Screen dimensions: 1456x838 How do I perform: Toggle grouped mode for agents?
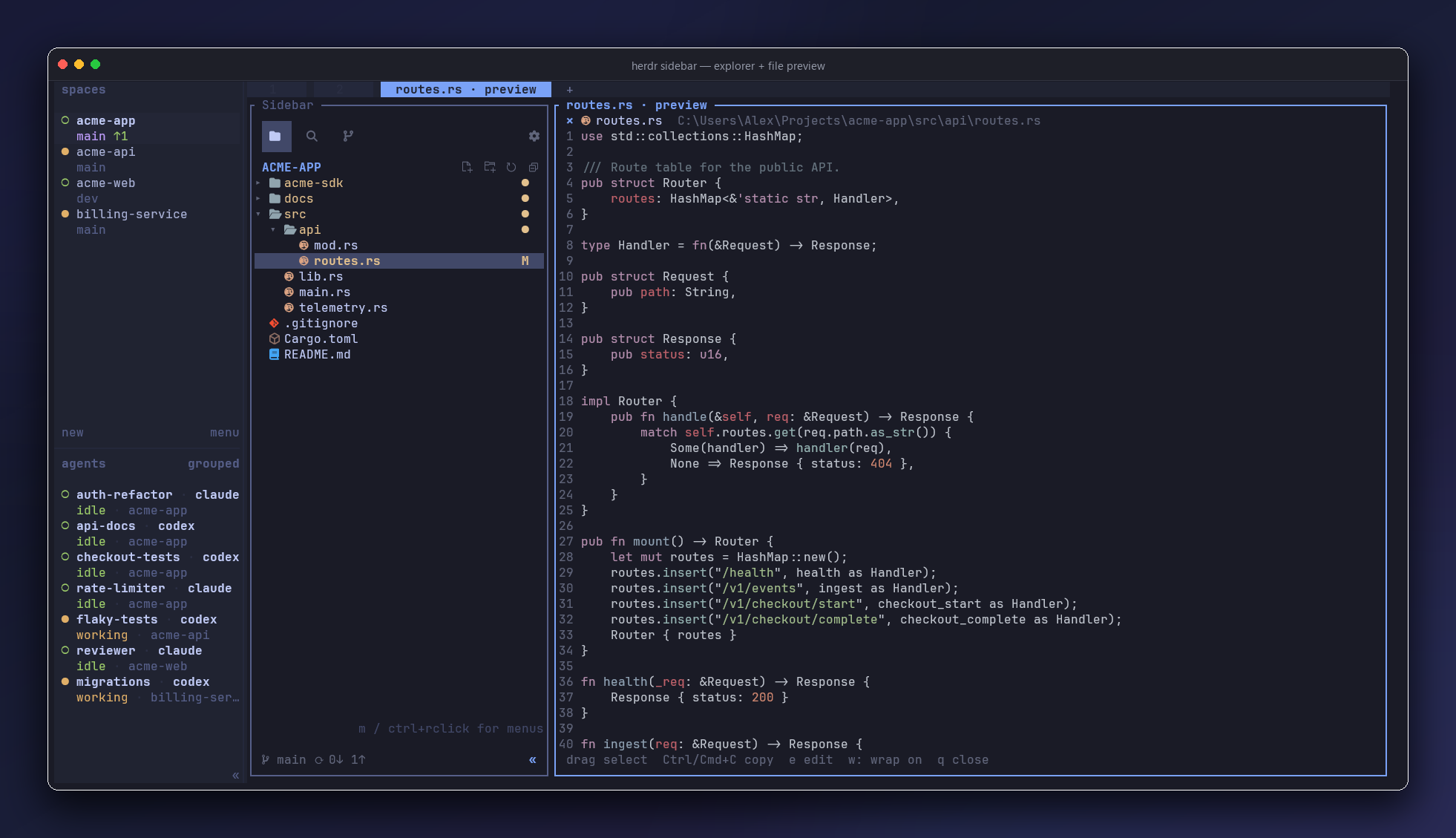(213, 464)
